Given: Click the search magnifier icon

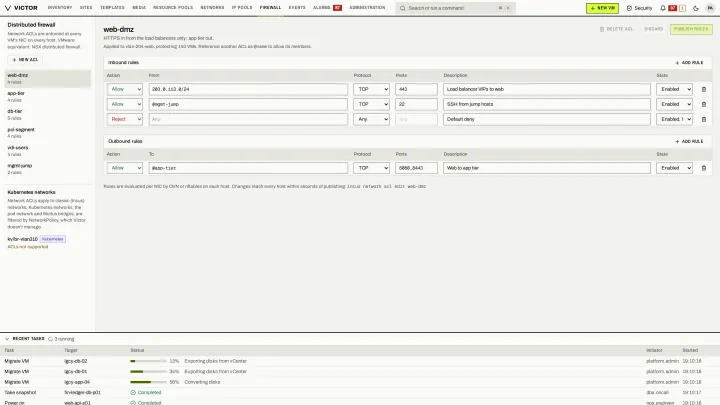Looking at the screenshot, I should (x=403, y=8).
